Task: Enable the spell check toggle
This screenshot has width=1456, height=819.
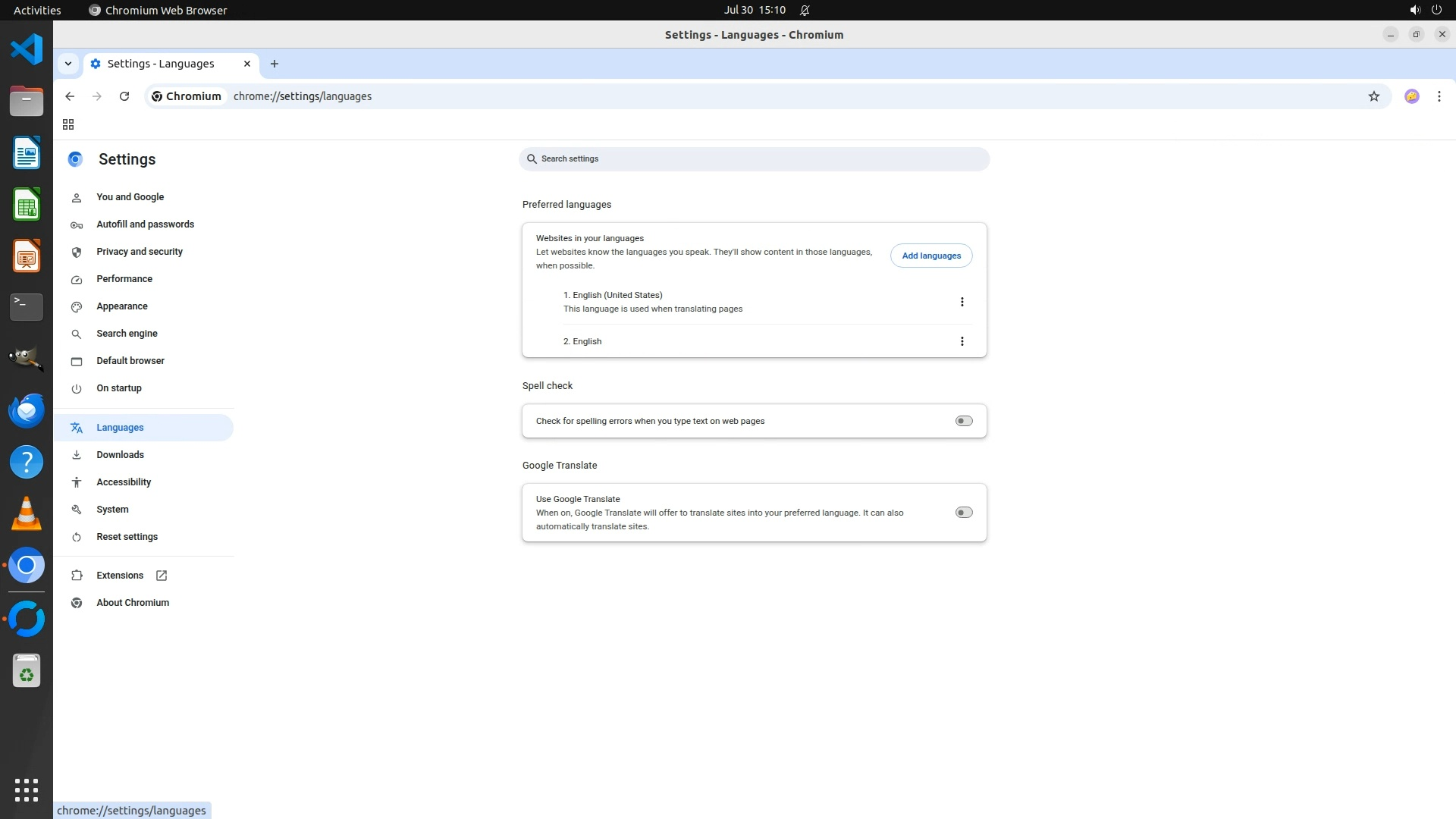Action: coord(963,421)
